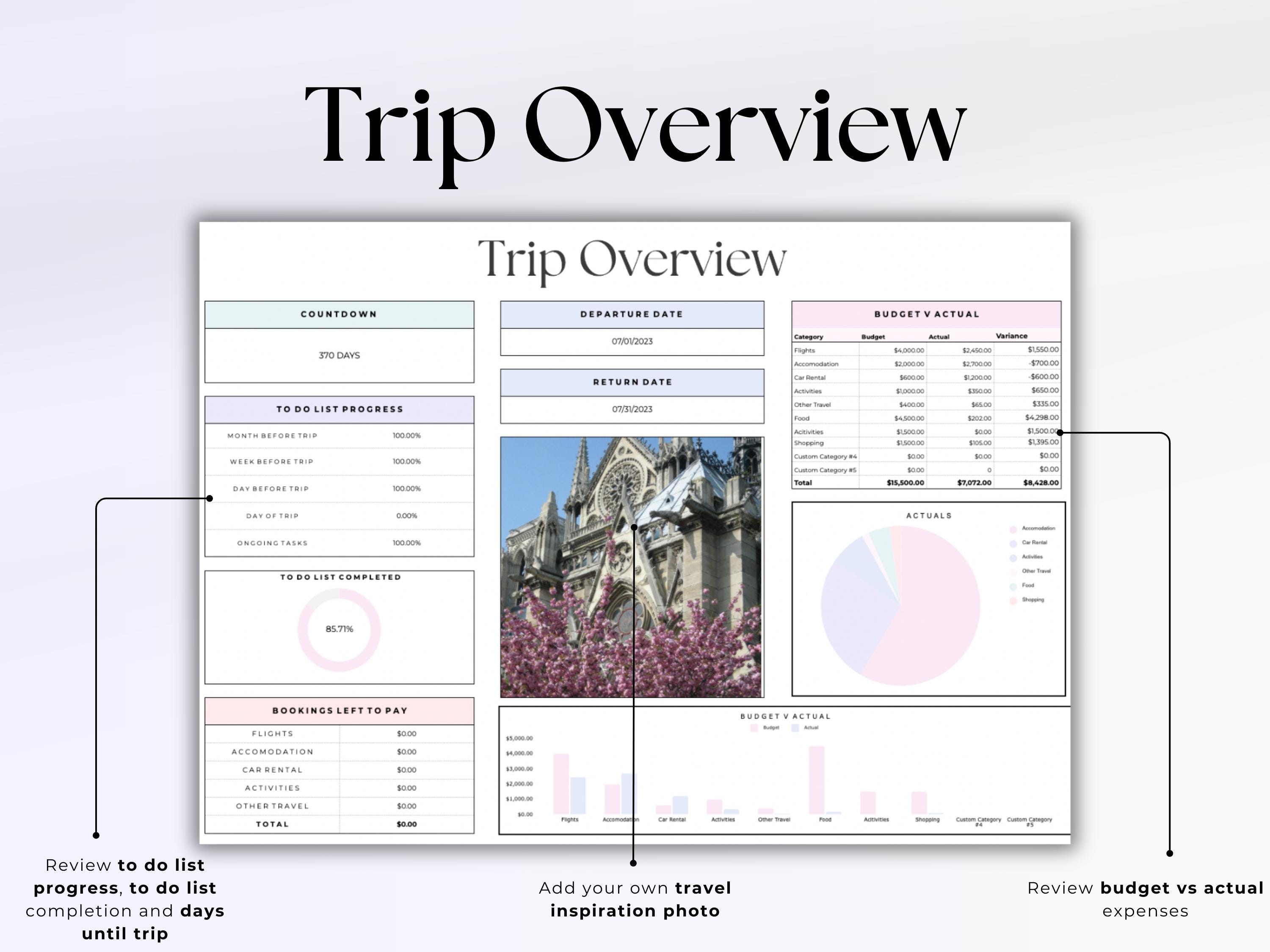Open the Budget V Actual table header
This screenshot has width=1270, height=952.
(926, 314)
